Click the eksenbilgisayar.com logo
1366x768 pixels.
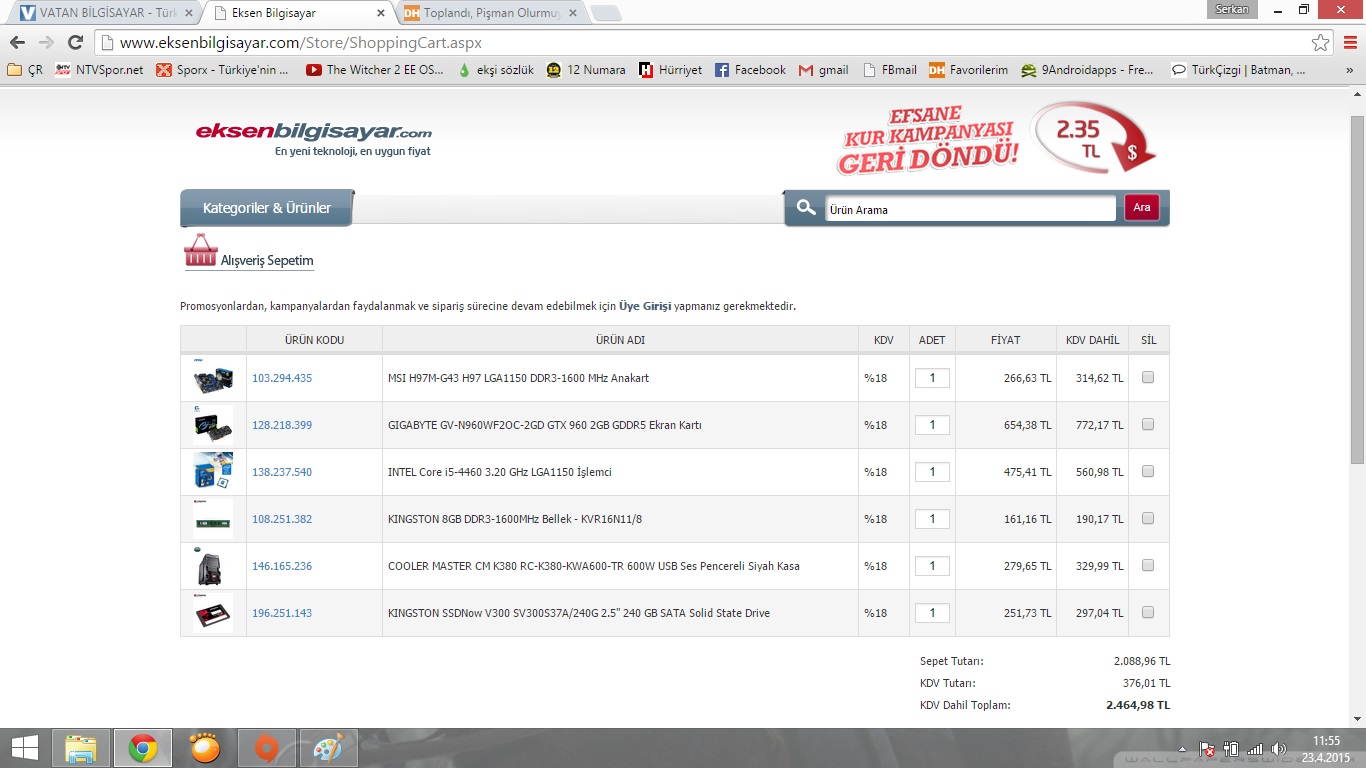click(314, 138)
